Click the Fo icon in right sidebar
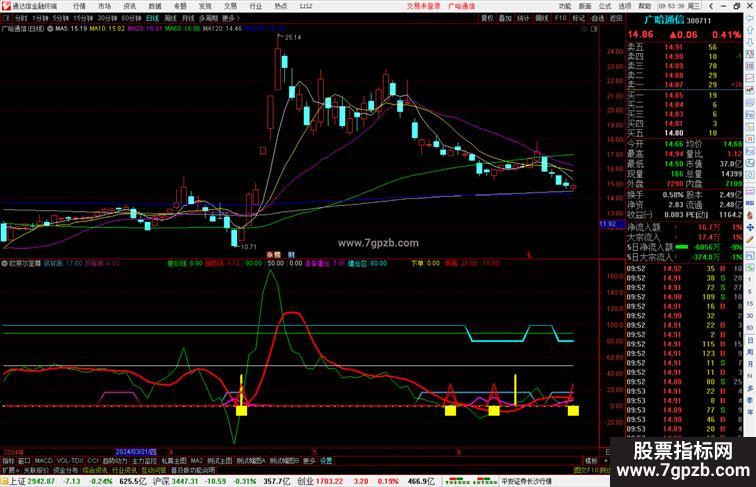 tap(750, 115)
